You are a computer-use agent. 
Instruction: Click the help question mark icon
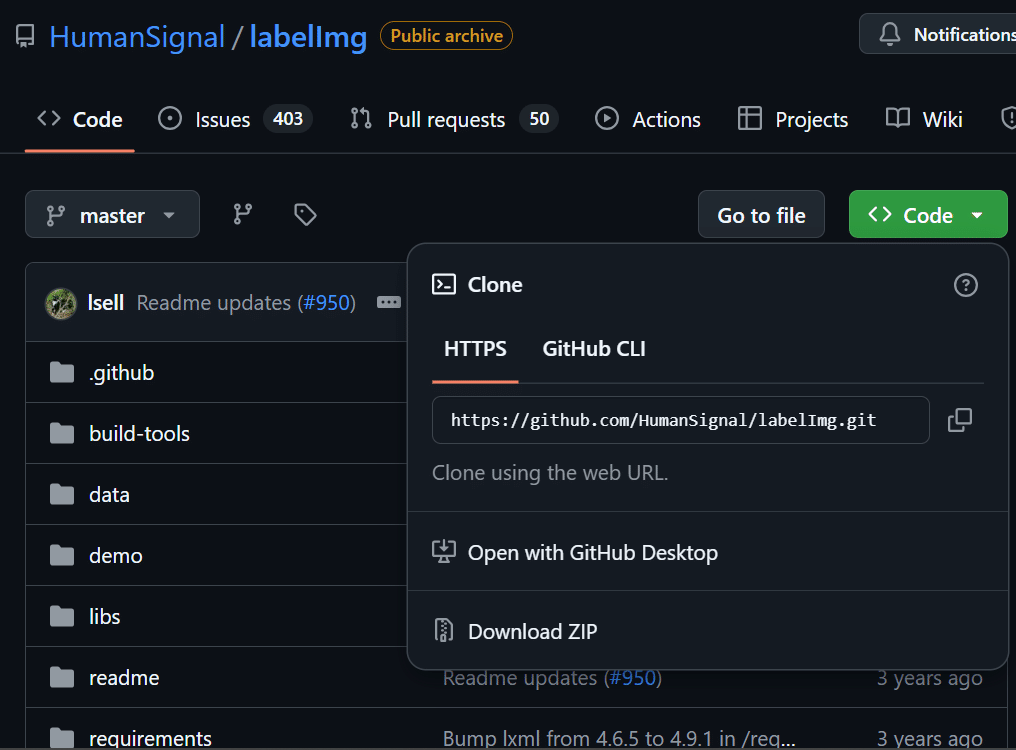(965, 285)
